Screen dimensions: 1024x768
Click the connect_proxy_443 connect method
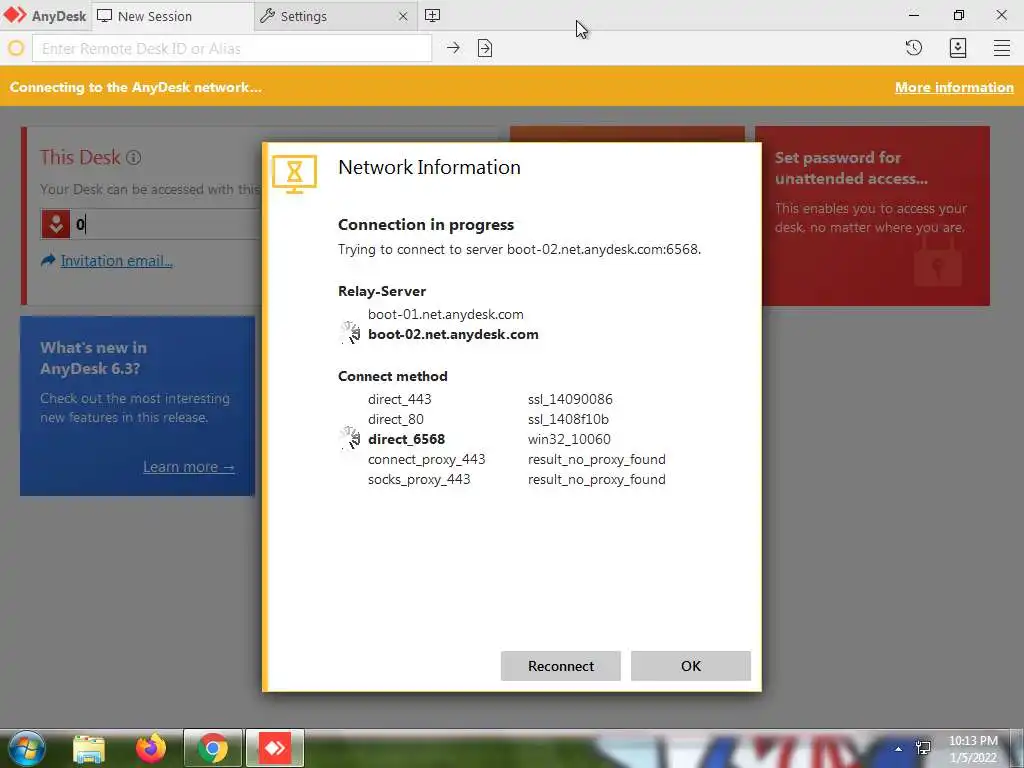pyautogui.click(x=426, y=459)
